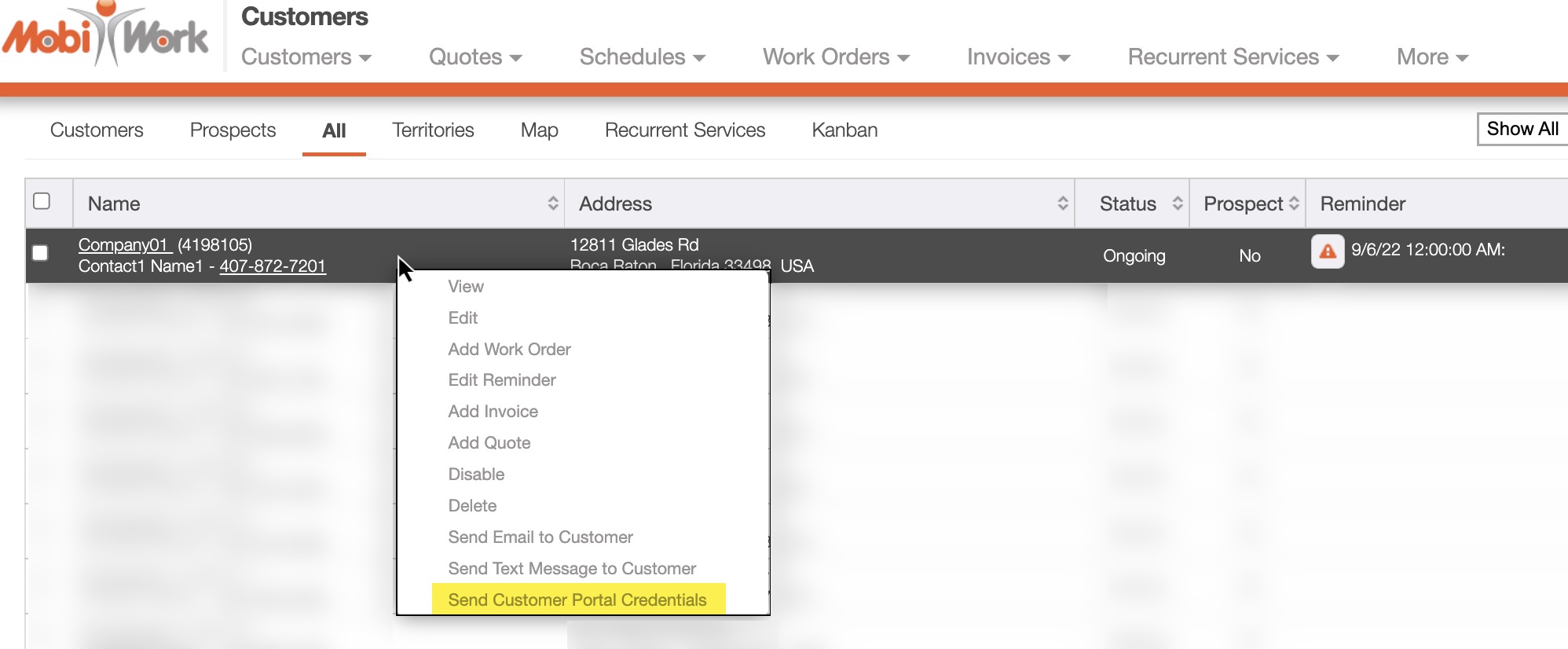Sort by Name column arrows
Image resolution: width=1568 pixels, height=649 pixels.
pos(553,203)
